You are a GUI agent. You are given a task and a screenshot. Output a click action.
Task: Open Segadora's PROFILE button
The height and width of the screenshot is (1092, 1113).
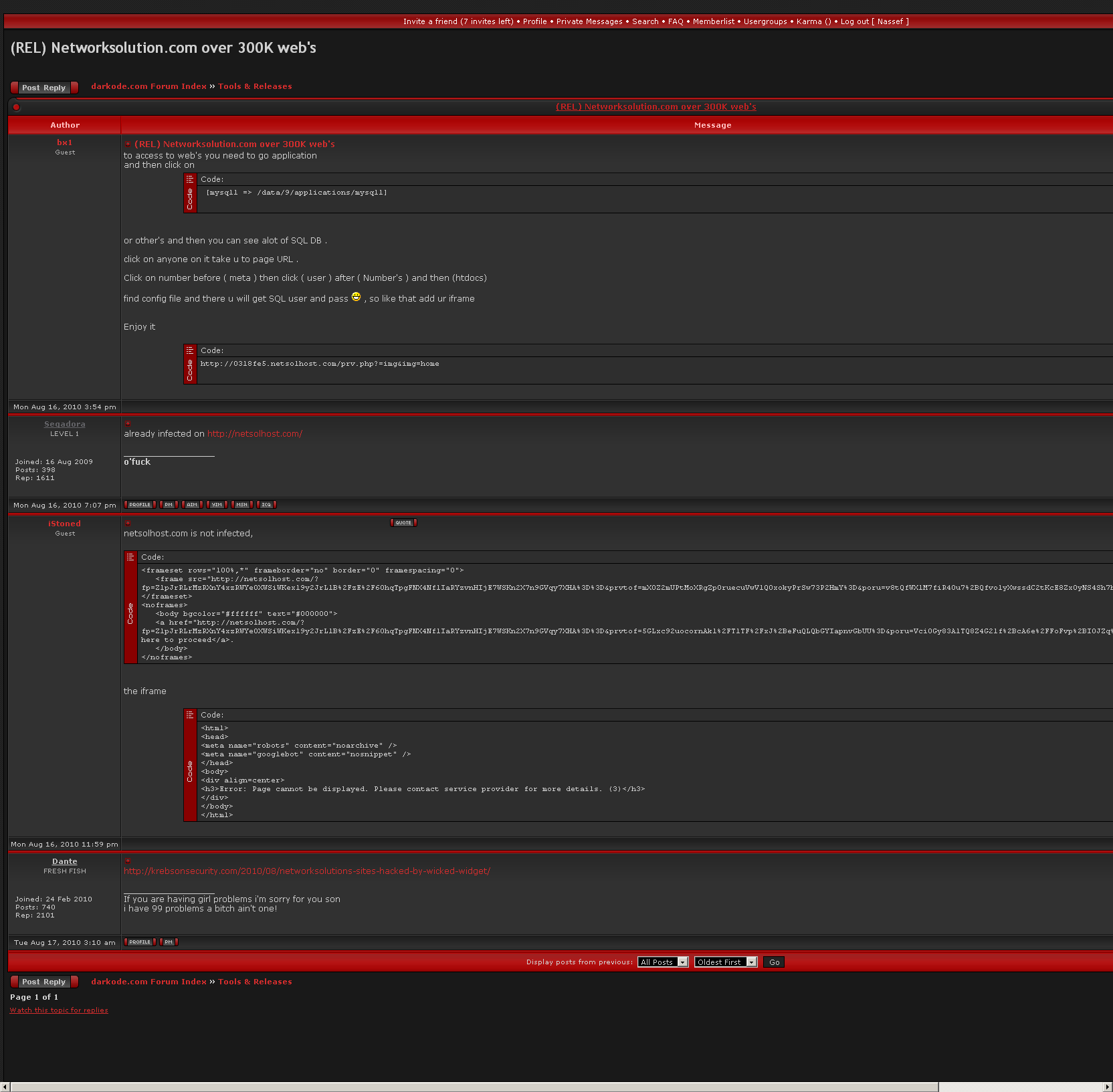pyautogui.click(x=140, y=505)
